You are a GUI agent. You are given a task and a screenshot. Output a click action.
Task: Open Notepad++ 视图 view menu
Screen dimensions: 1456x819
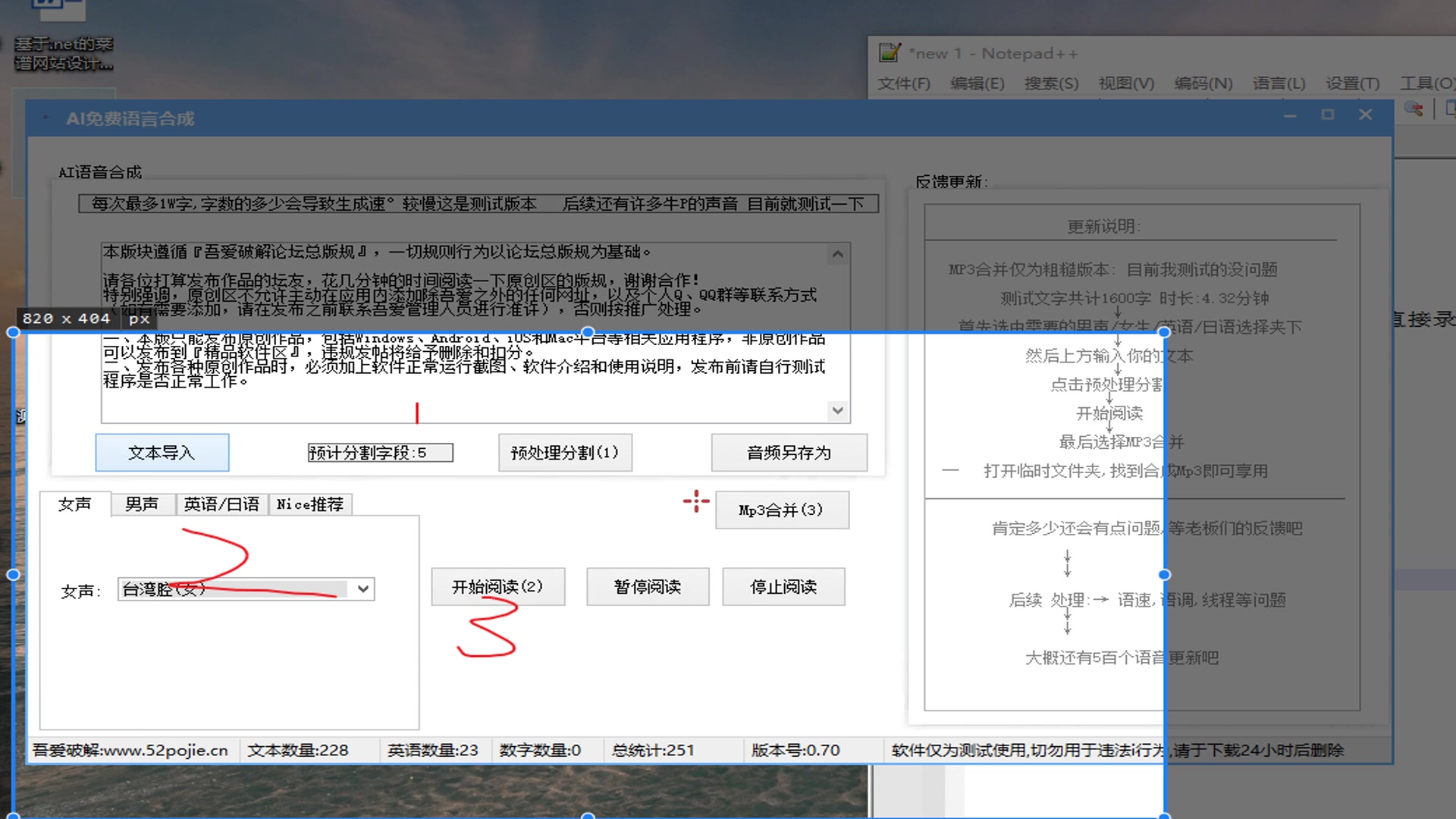1125,82
